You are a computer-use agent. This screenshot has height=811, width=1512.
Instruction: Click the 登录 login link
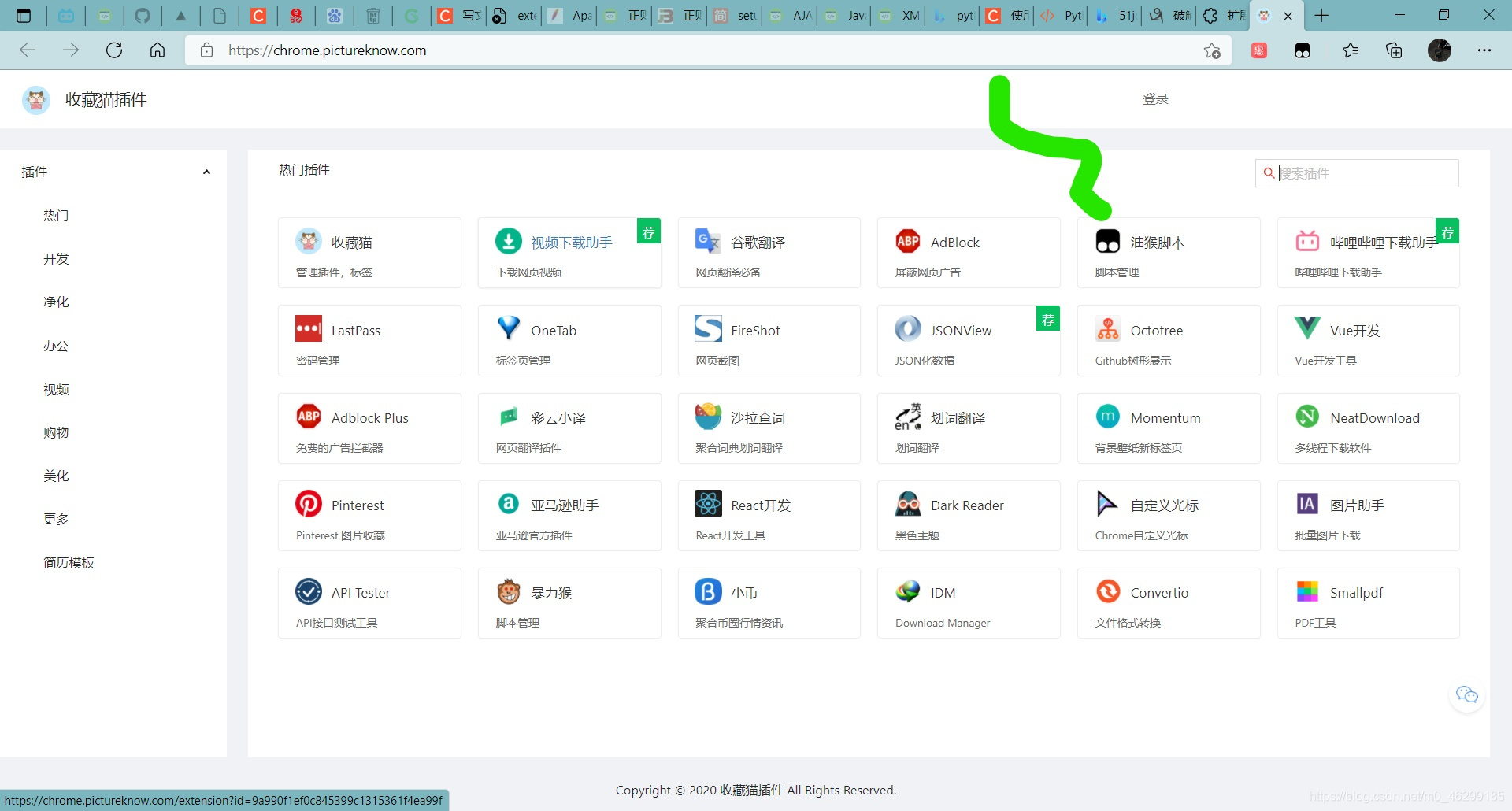[1155, 99]
